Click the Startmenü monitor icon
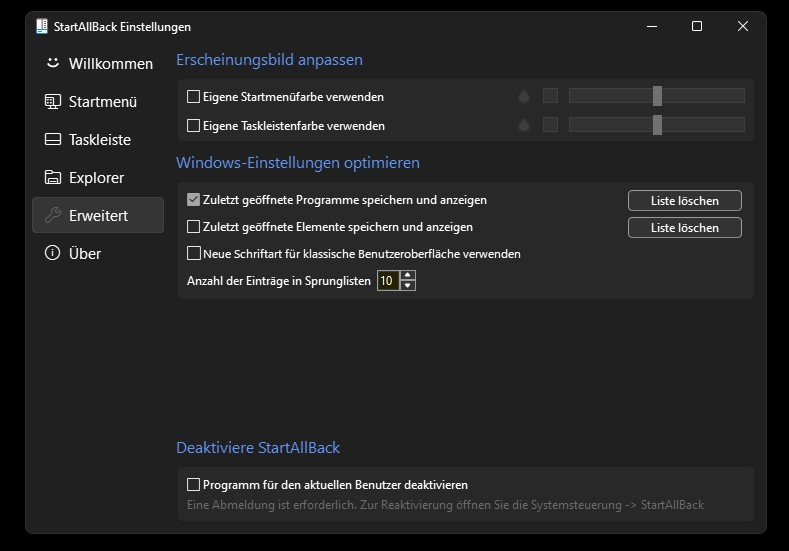 (53, 101)
